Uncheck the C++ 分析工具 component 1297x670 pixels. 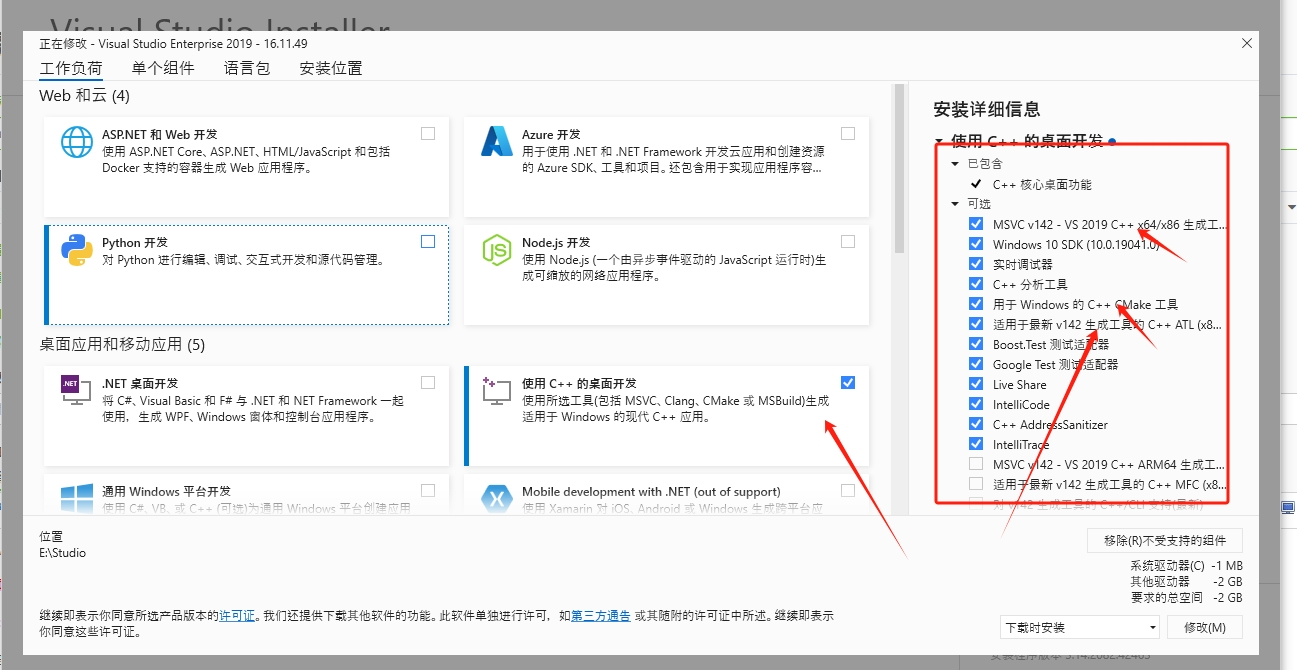[976, 284]
